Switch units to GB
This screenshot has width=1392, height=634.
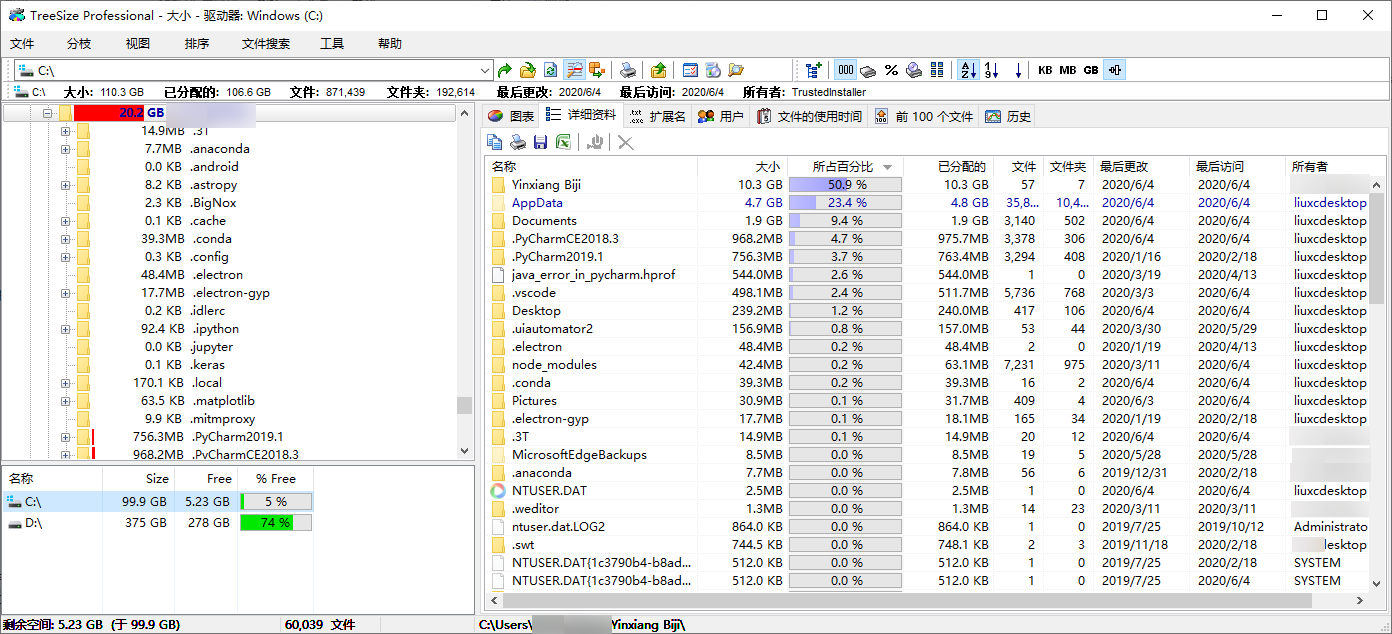click(1091, 70)
